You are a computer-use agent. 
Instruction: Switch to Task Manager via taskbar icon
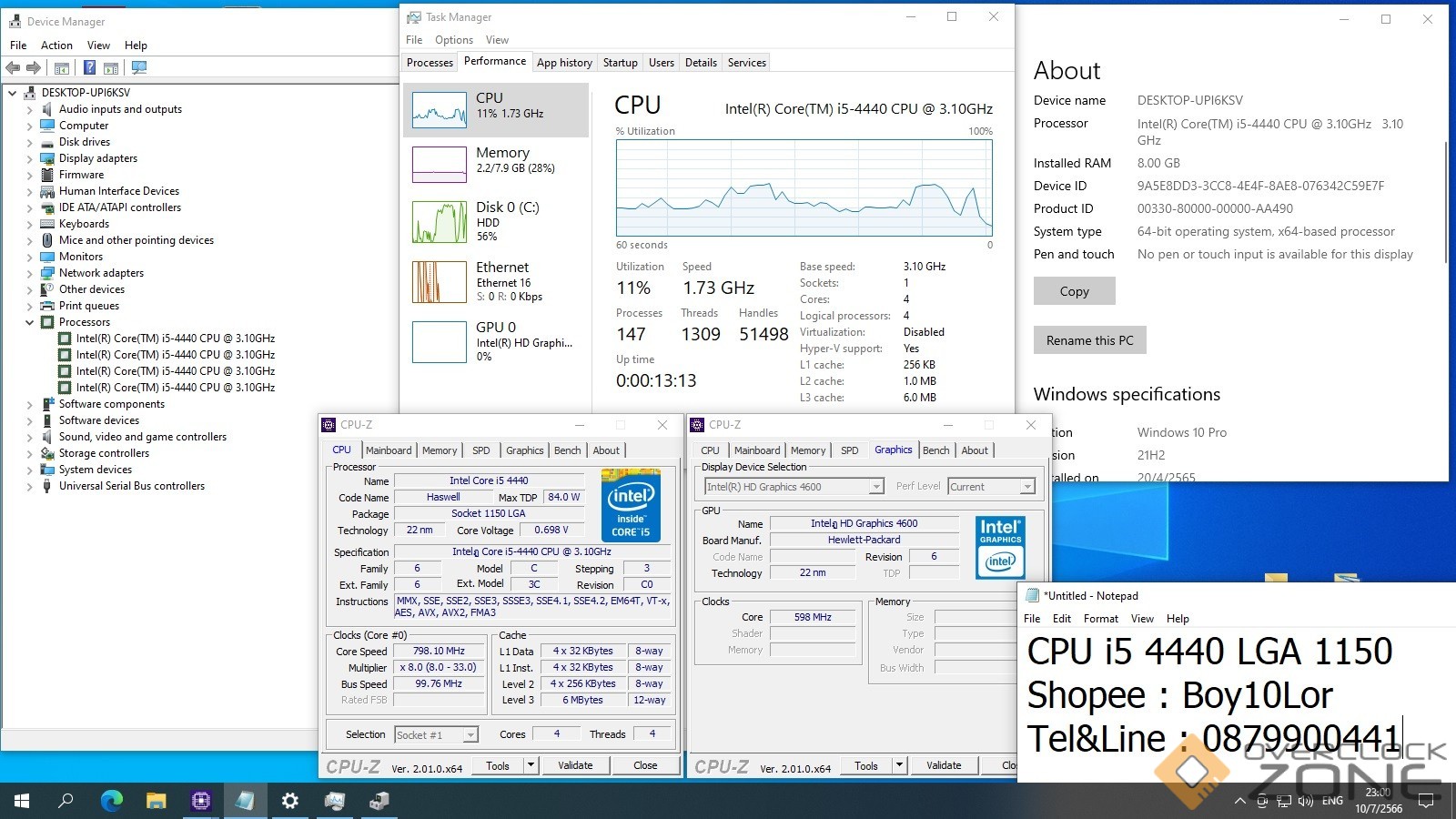[334, 801]
